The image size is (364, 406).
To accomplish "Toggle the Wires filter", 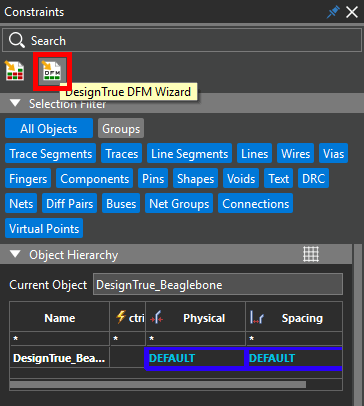I will point(295,153).
